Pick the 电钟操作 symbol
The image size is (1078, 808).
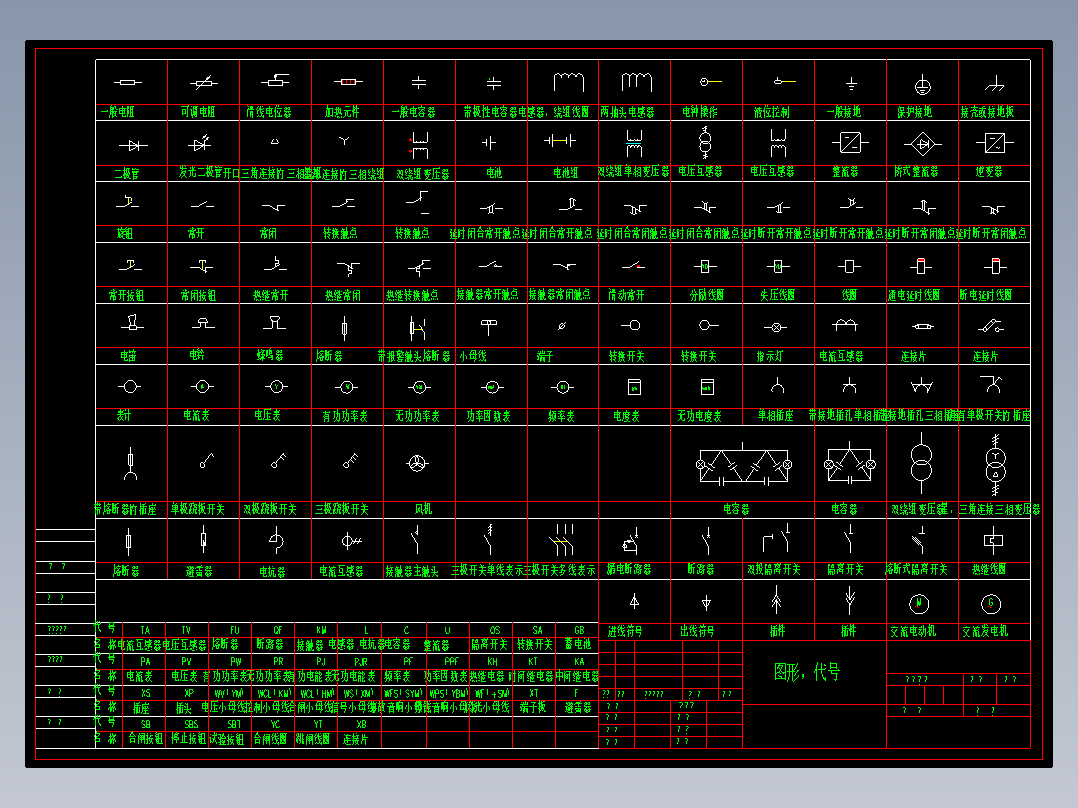(x=710, y=82)
